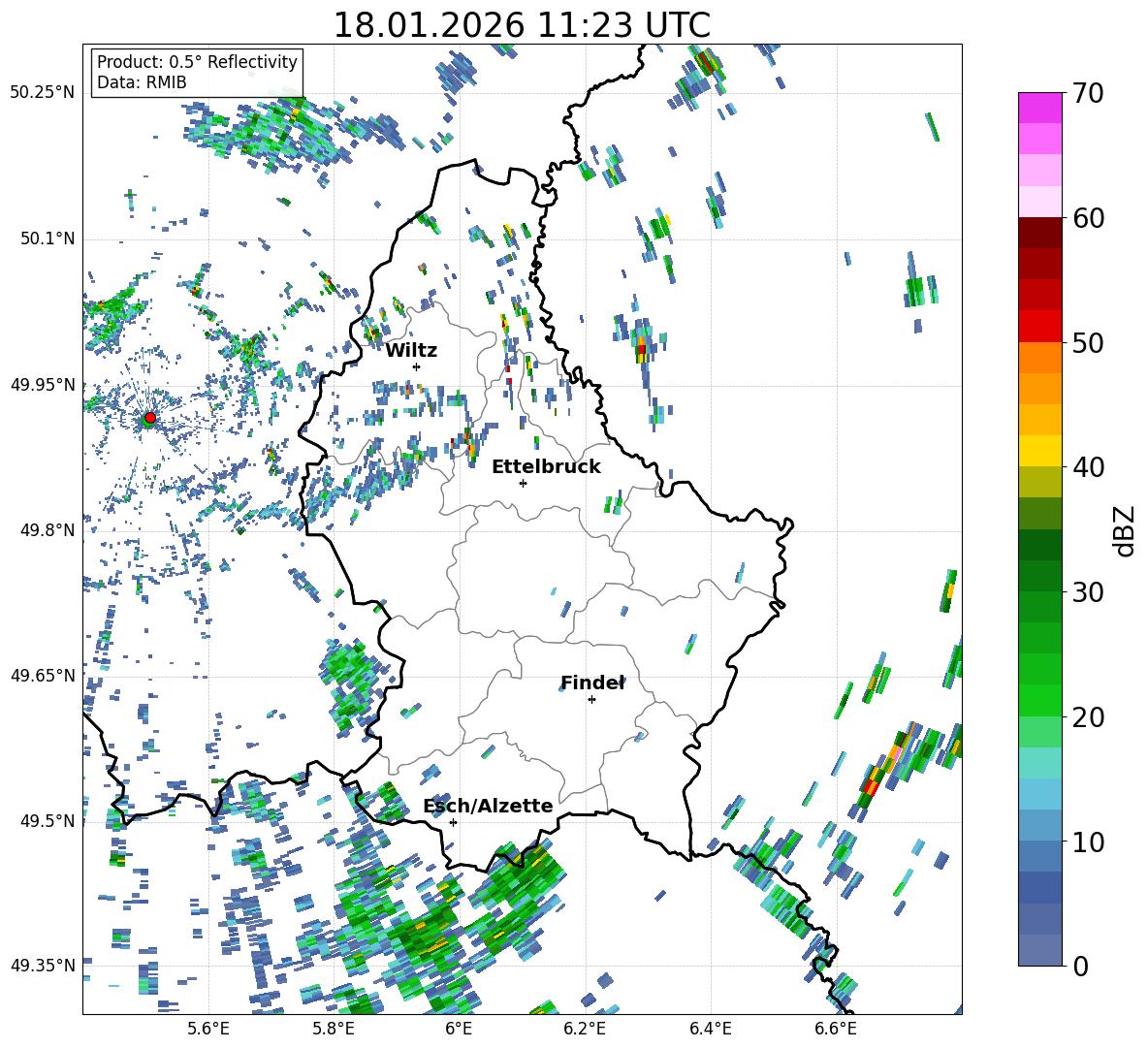Pick the magenta colorbar band below 70
The height and width of the screenshot is (1048, 1148).
pos(1039,109)
